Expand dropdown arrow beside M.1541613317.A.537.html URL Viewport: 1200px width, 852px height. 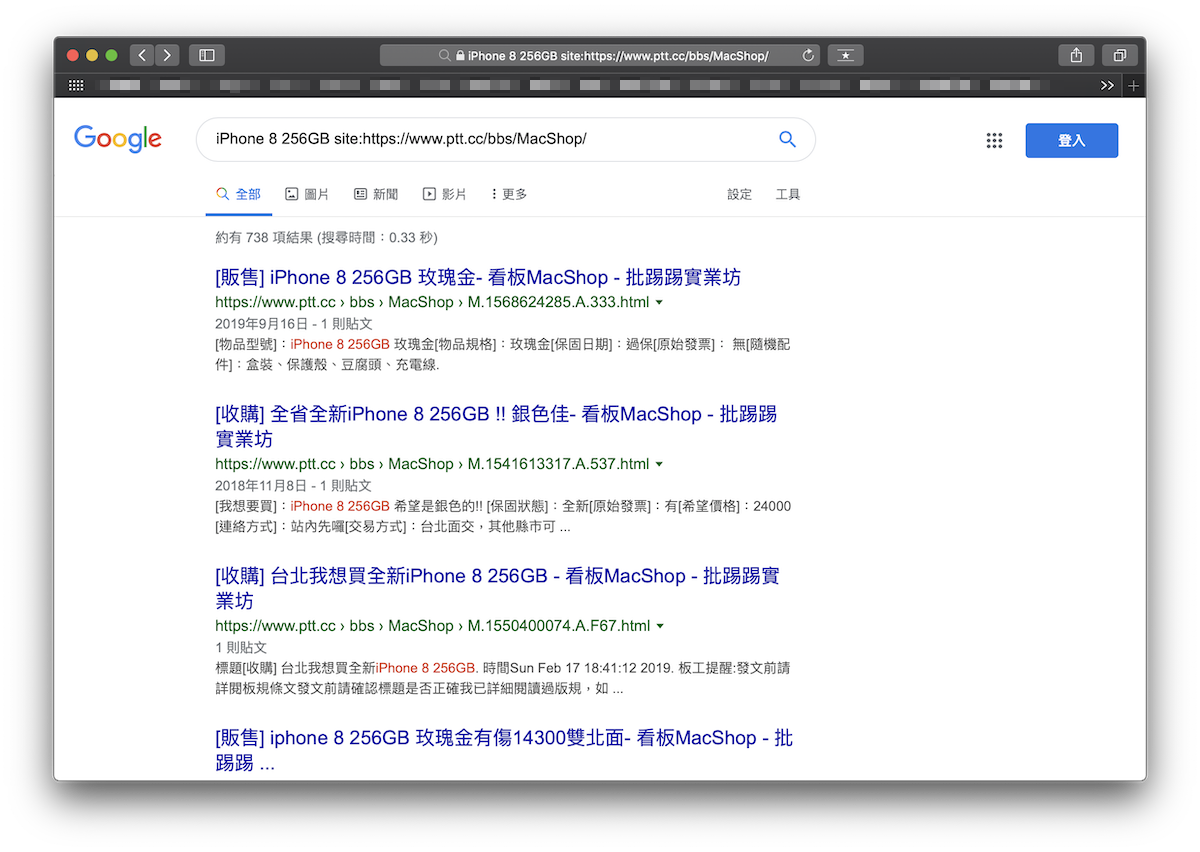tap(660, 464)
